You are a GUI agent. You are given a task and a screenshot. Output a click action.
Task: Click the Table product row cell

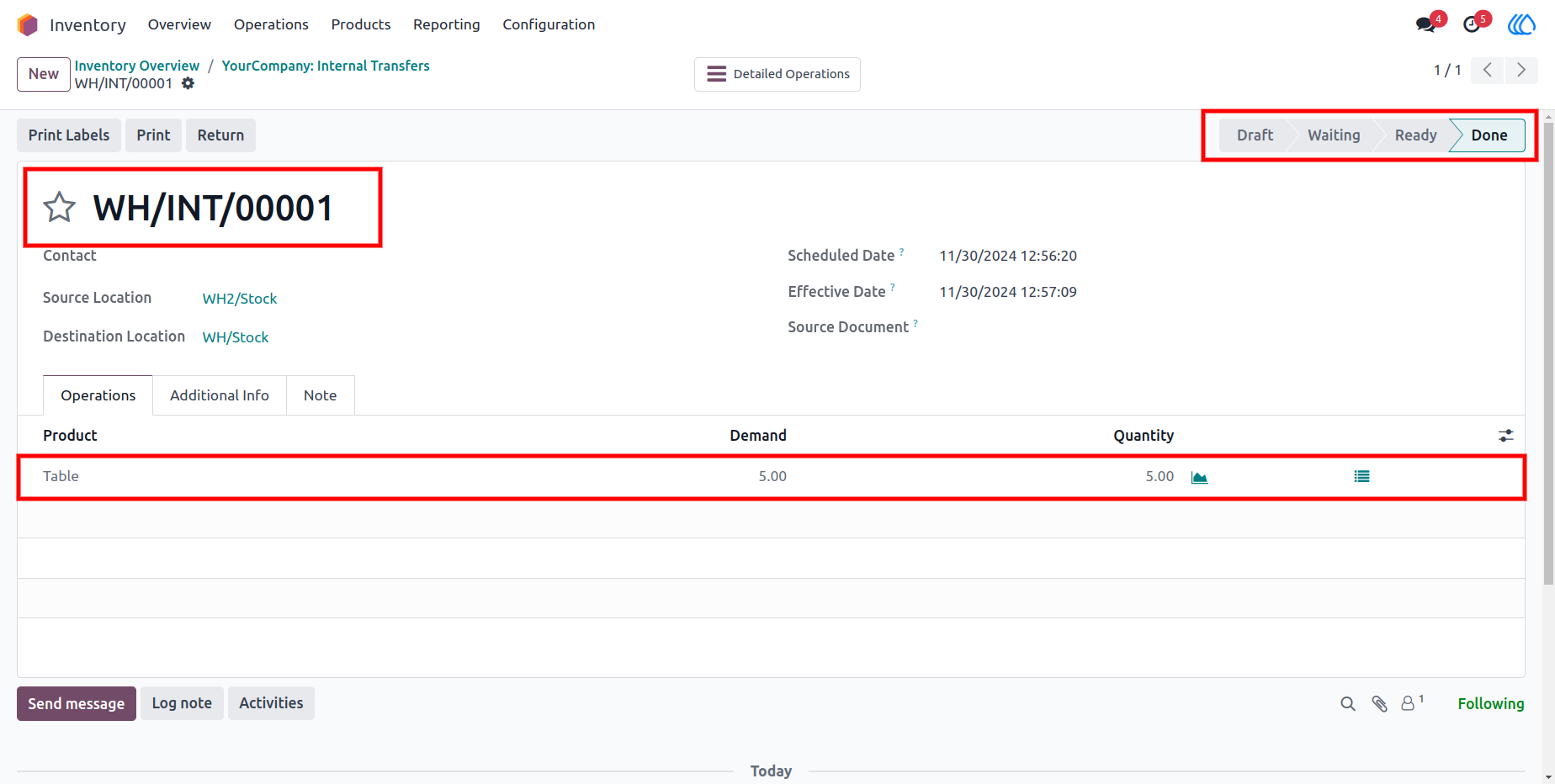pyautogui.click(x=61, y=476)
